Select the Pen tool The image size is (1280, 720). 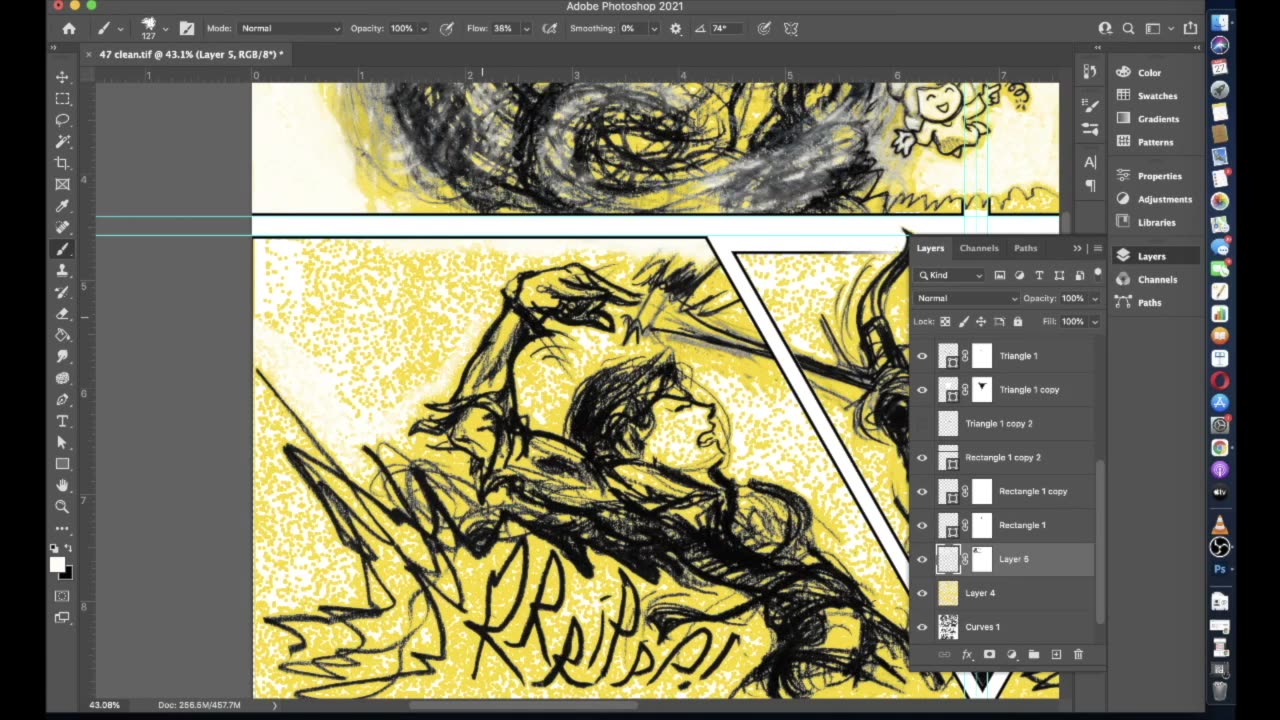[62, 399]
